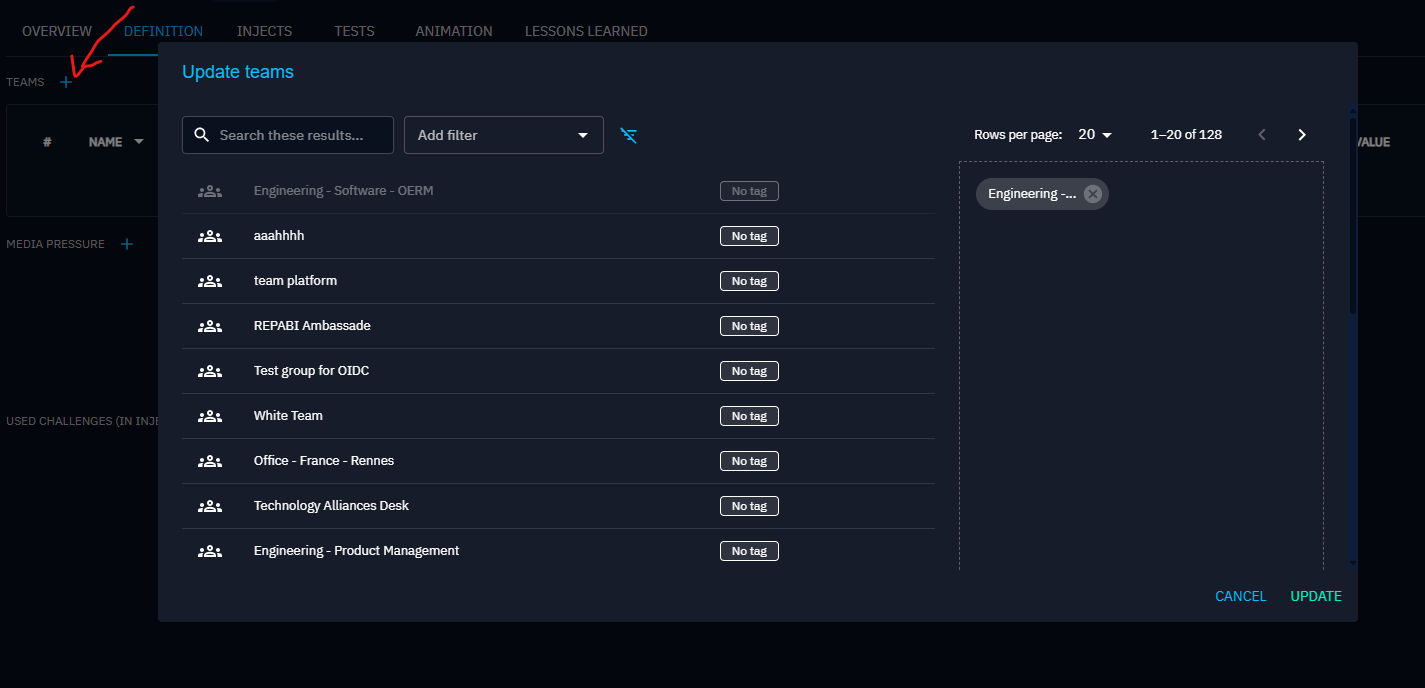Expand the Rows per page selector
Screen dimensions: 1425x688
point(1095,135)
